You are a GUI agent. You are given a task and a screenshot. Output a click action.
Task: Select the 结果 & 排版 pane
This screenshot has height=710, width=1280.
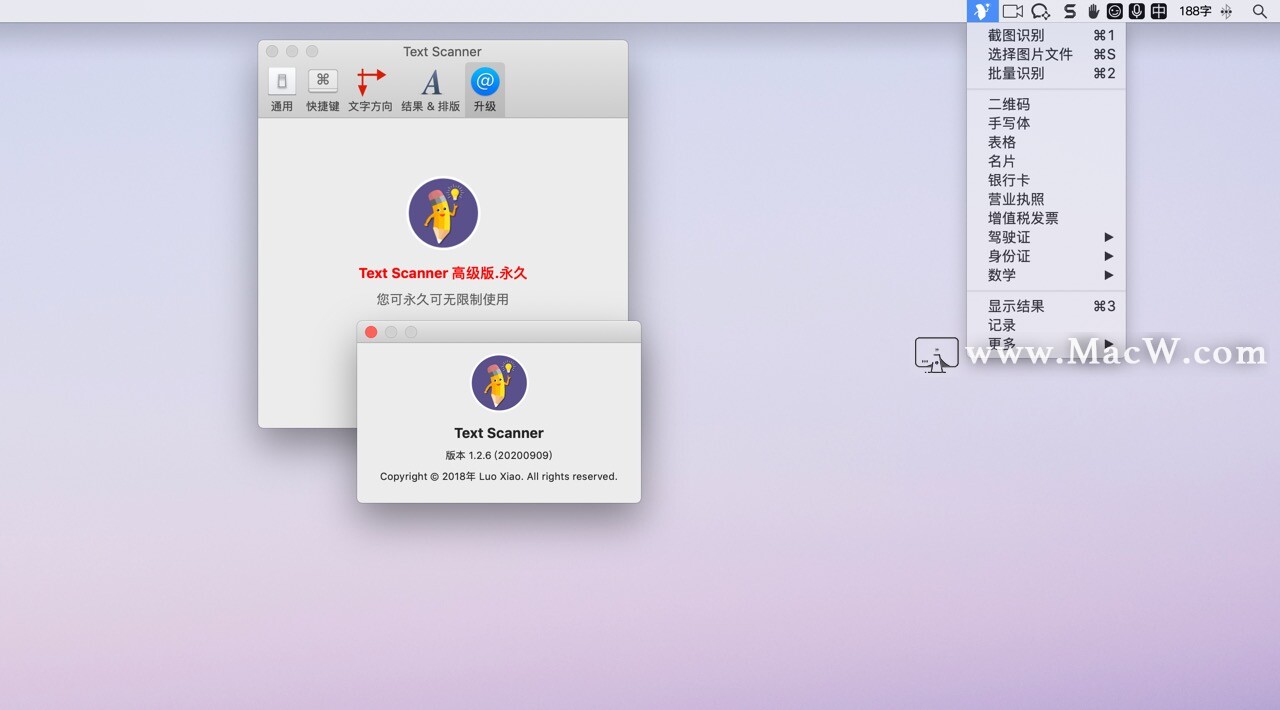coord(431,88)
